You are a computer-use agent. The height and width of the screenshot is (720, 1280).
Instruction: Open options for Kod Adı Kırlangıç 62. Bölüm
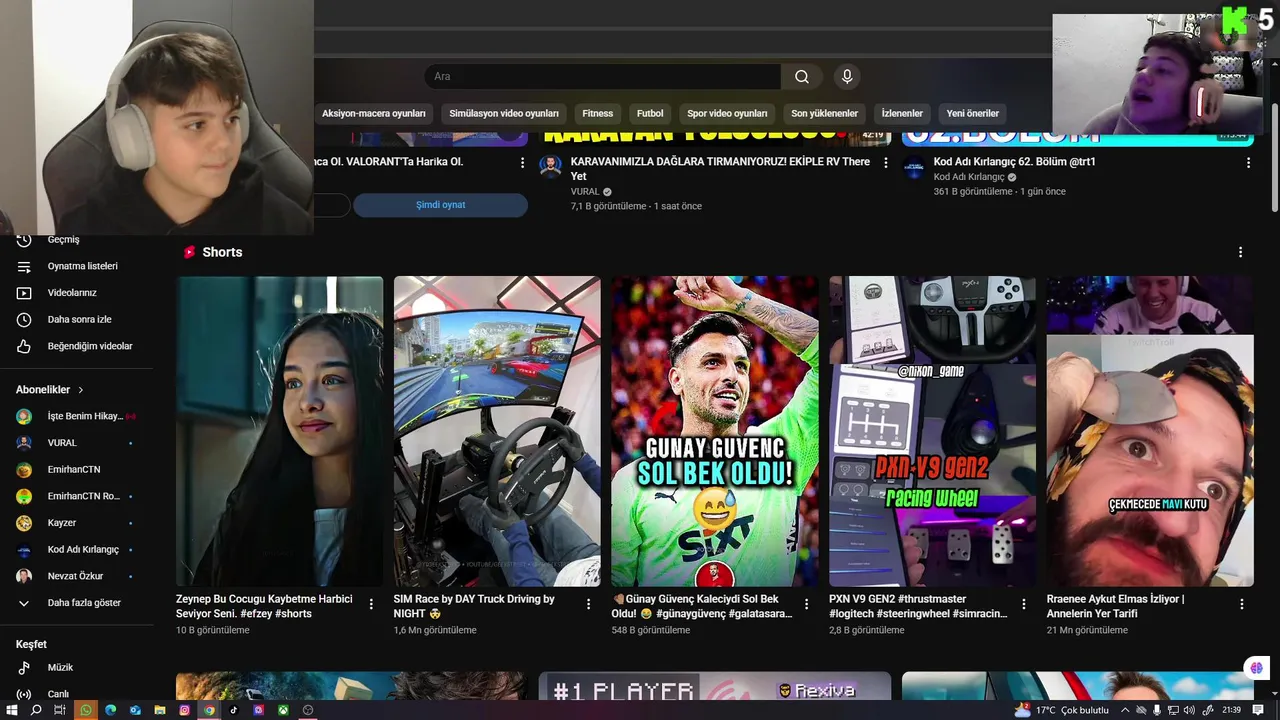(1248, 162)
